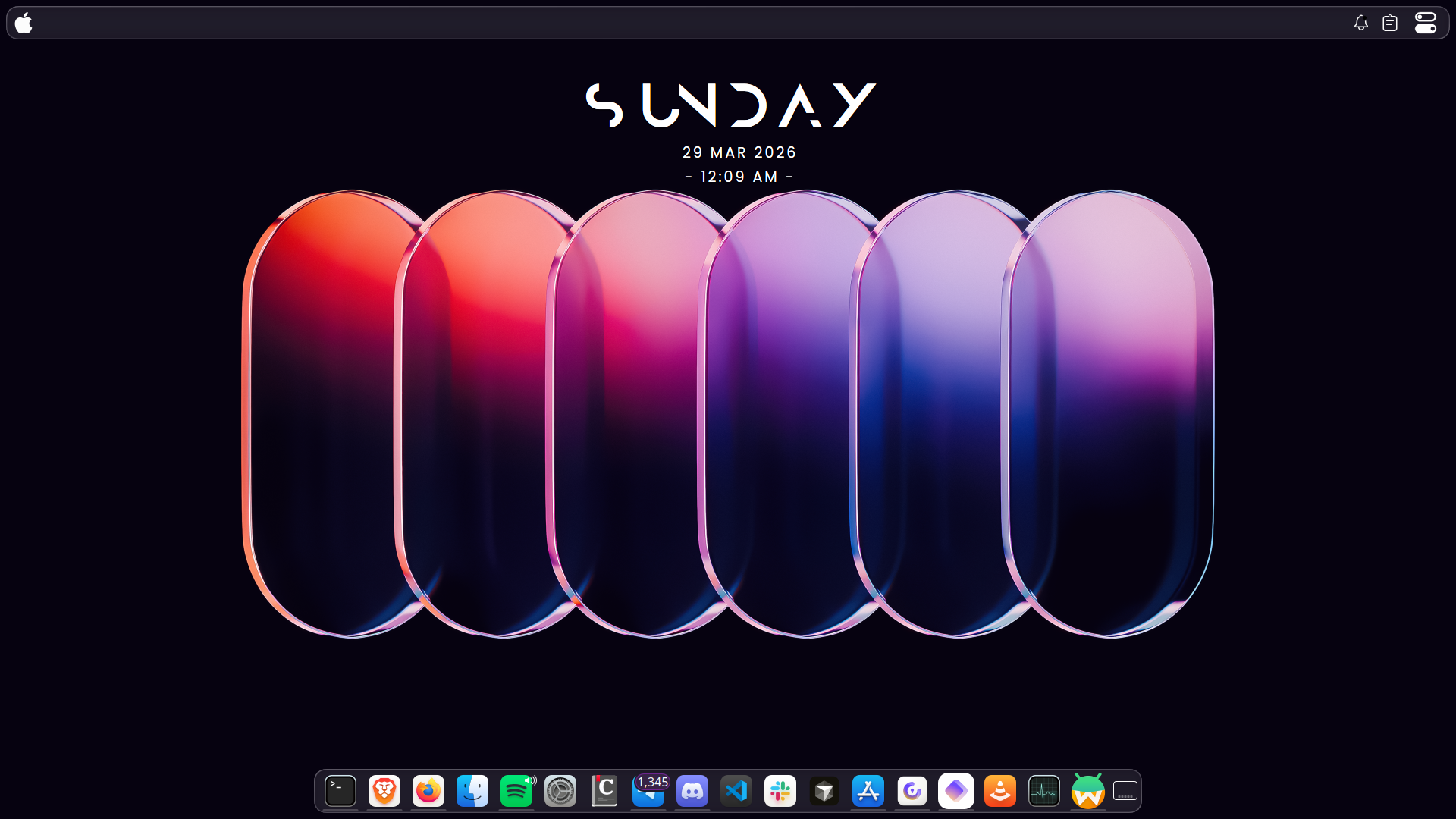Screen dimensions: 1456x819
Task: Launch the Brave browser
Action: pos(384,791)
